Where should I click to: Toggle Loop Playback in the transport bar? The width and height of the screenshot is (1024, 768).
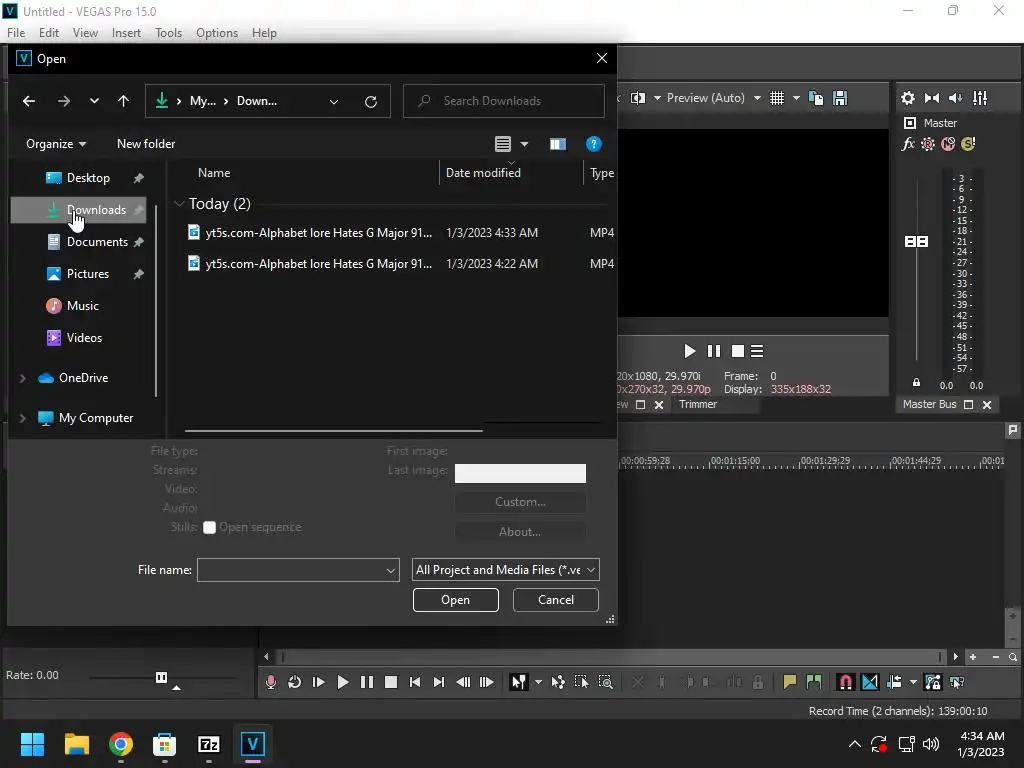(x=295, y=682)
